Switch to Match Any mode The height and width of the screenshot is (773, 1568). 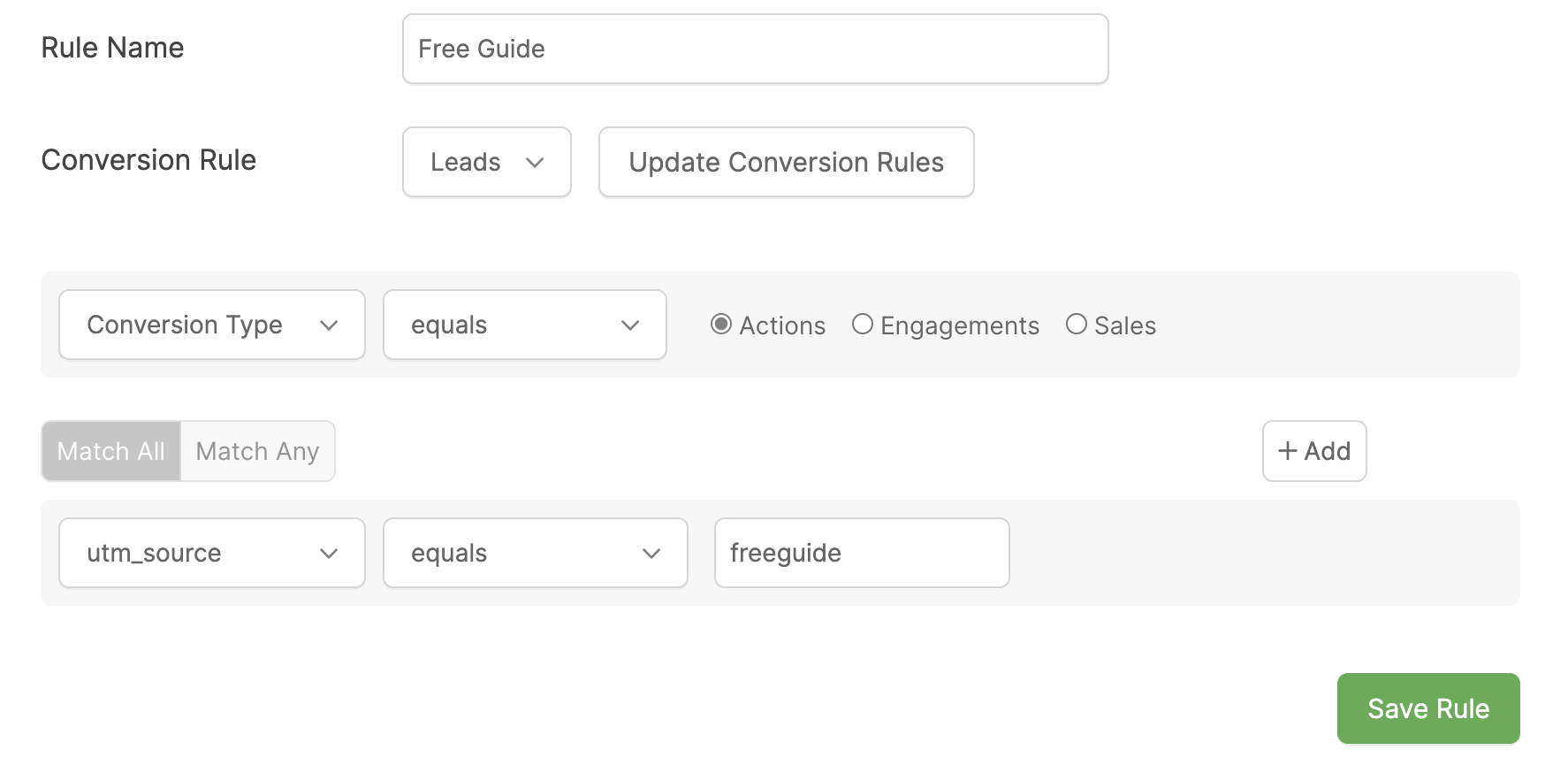(x=257, y=451)
